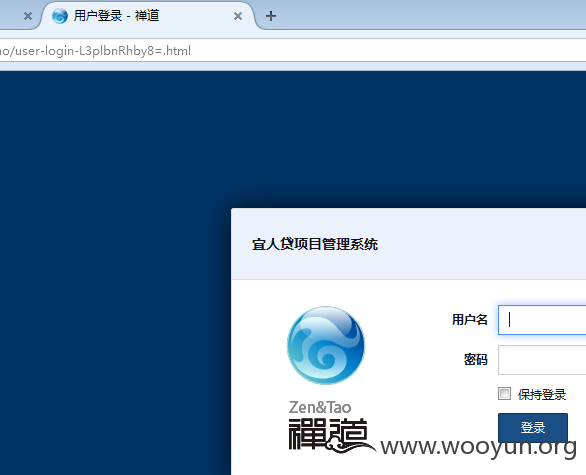The height and width of the screenshot is (475, 586).
Task: Click the Zen&Tao text
Action: pyautogui.click(x=320, y=407)
